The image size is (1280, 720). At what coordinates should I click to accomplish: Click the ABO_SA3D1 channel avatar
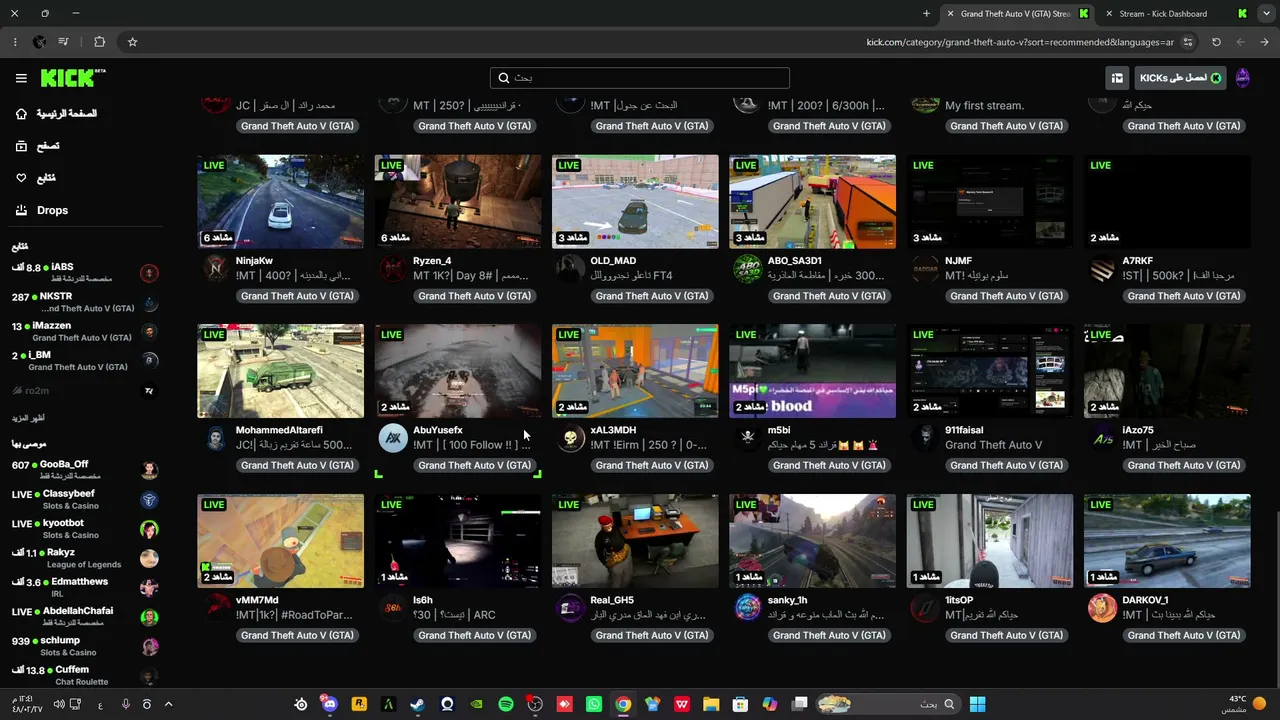(x=747, y=268)
